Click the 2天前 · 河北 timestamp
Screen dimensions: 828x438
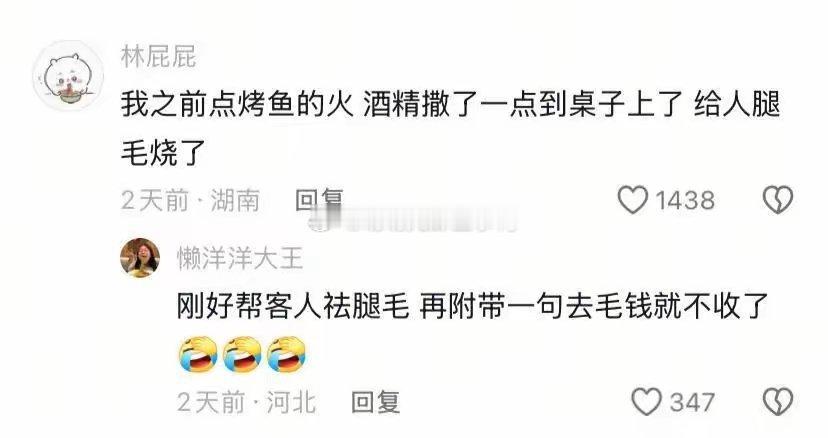tap(247, 403)
